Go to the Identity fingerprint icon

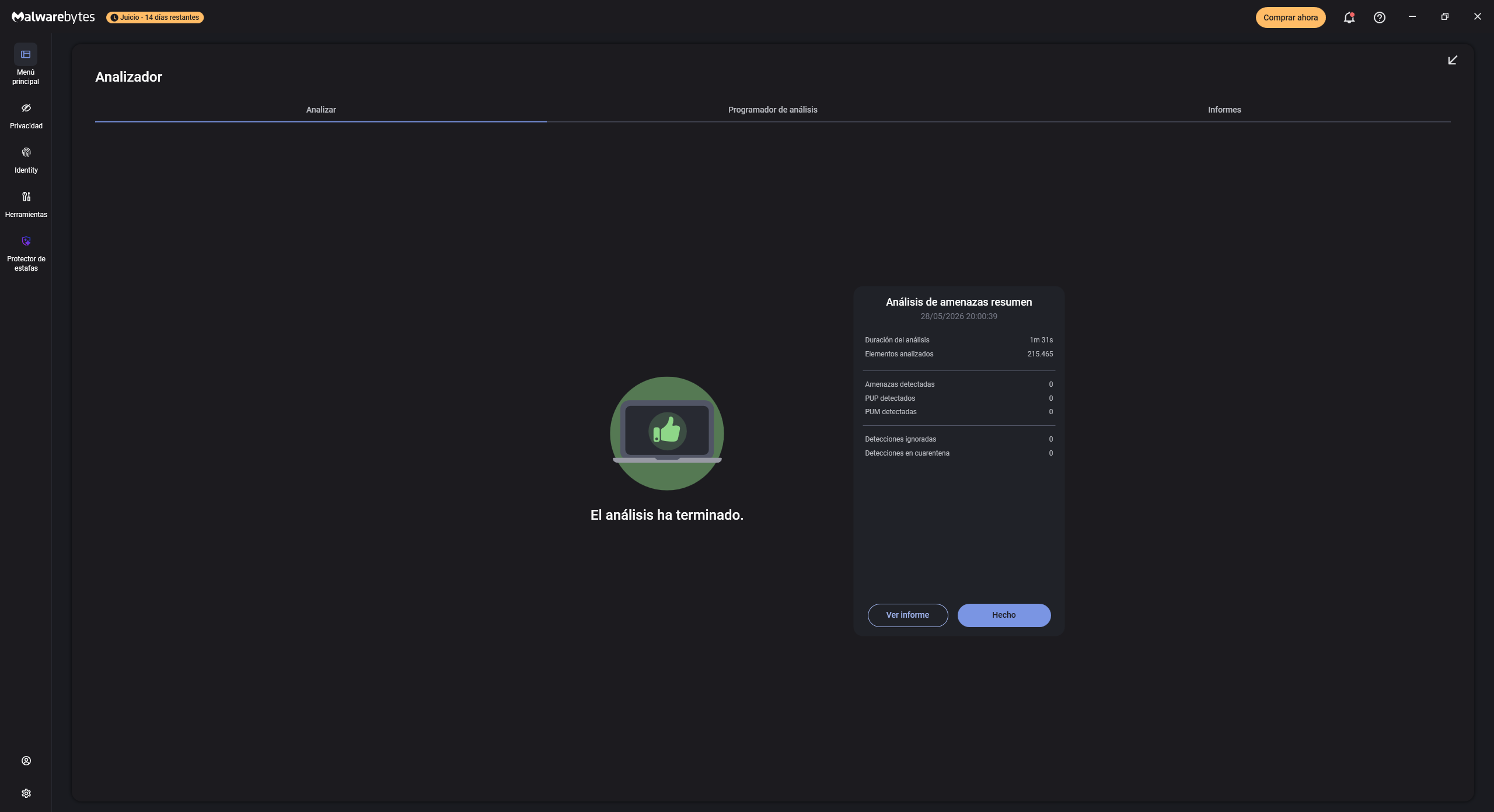click(26, 152)
